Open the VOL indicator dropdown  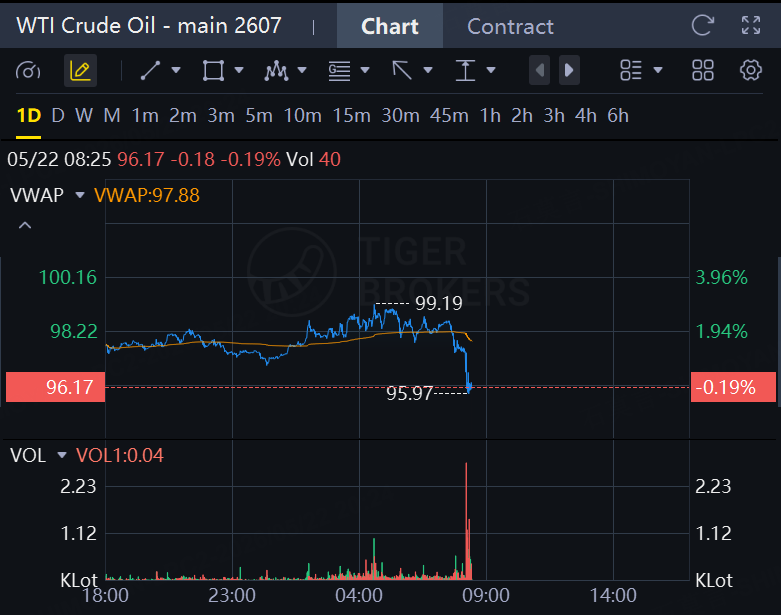tap(62, 455)
